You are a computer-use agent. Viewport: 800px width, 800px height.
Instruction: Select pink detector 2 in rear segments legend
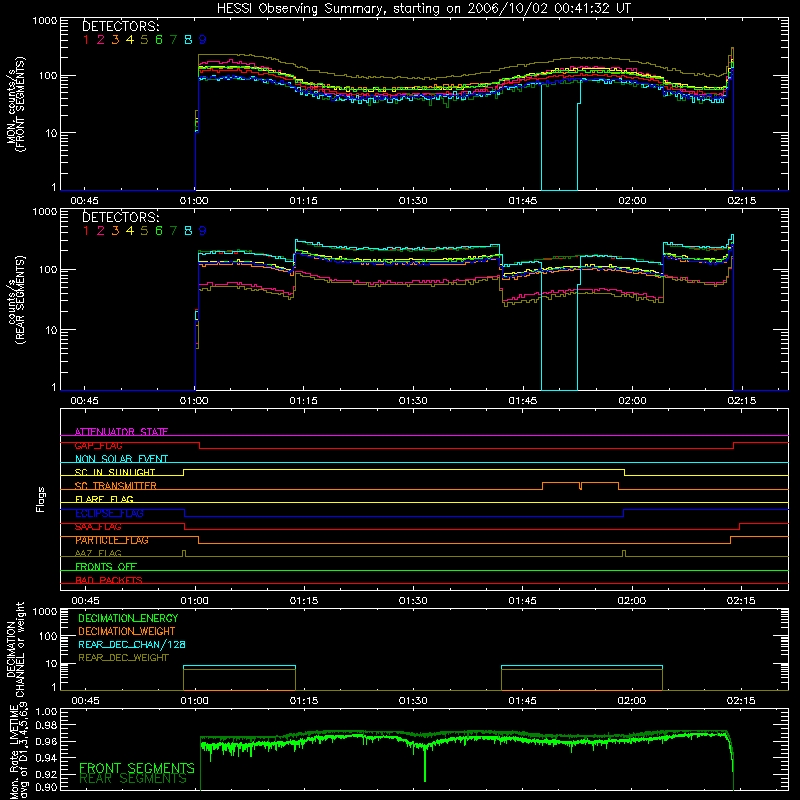101,231
